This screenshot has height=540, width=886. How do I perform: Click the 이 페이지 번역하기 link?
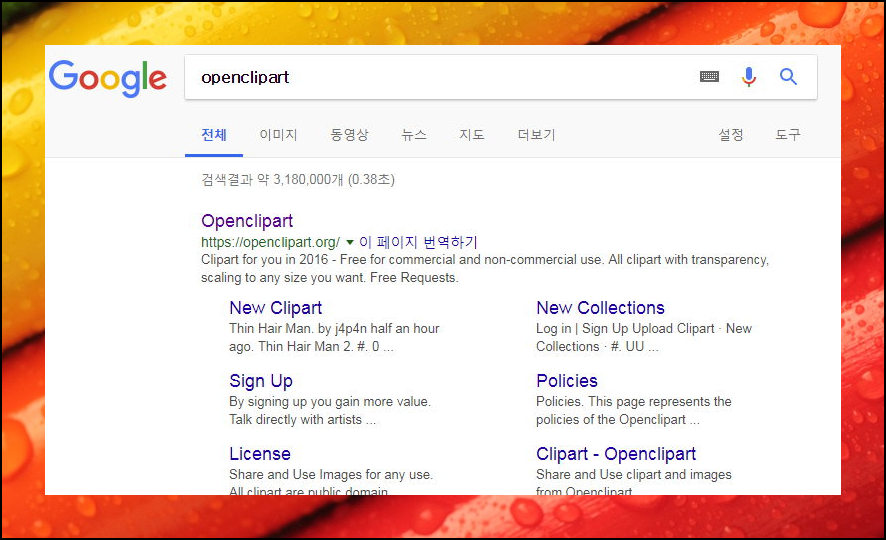click(418, 242)
